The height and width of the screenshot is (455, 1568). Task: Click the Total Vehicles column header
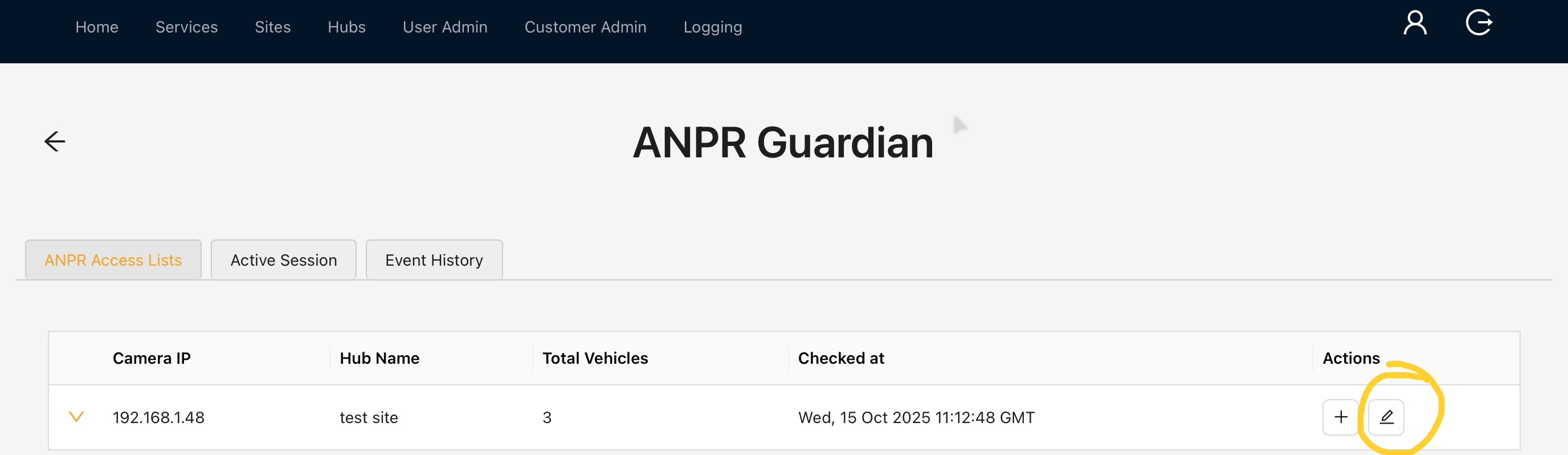(x=595, y=358)
